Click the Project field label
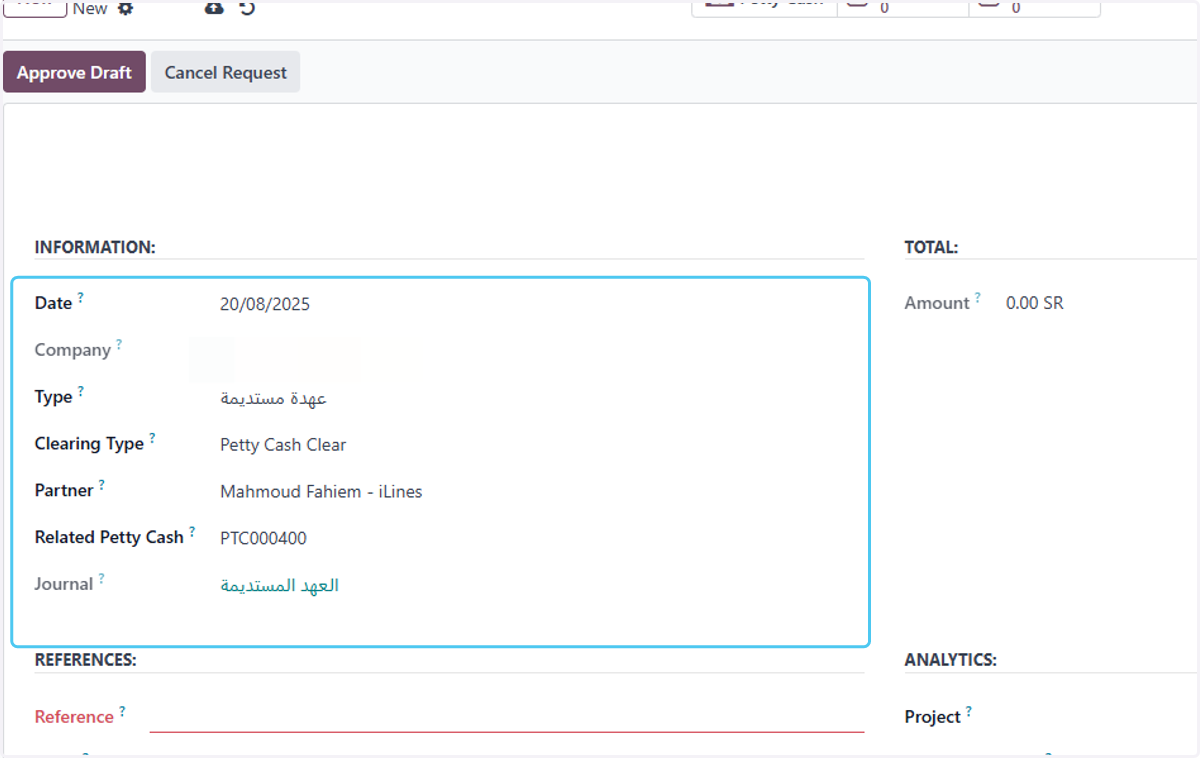Screen dimensions: 1200x758 (x=933, y=717)
